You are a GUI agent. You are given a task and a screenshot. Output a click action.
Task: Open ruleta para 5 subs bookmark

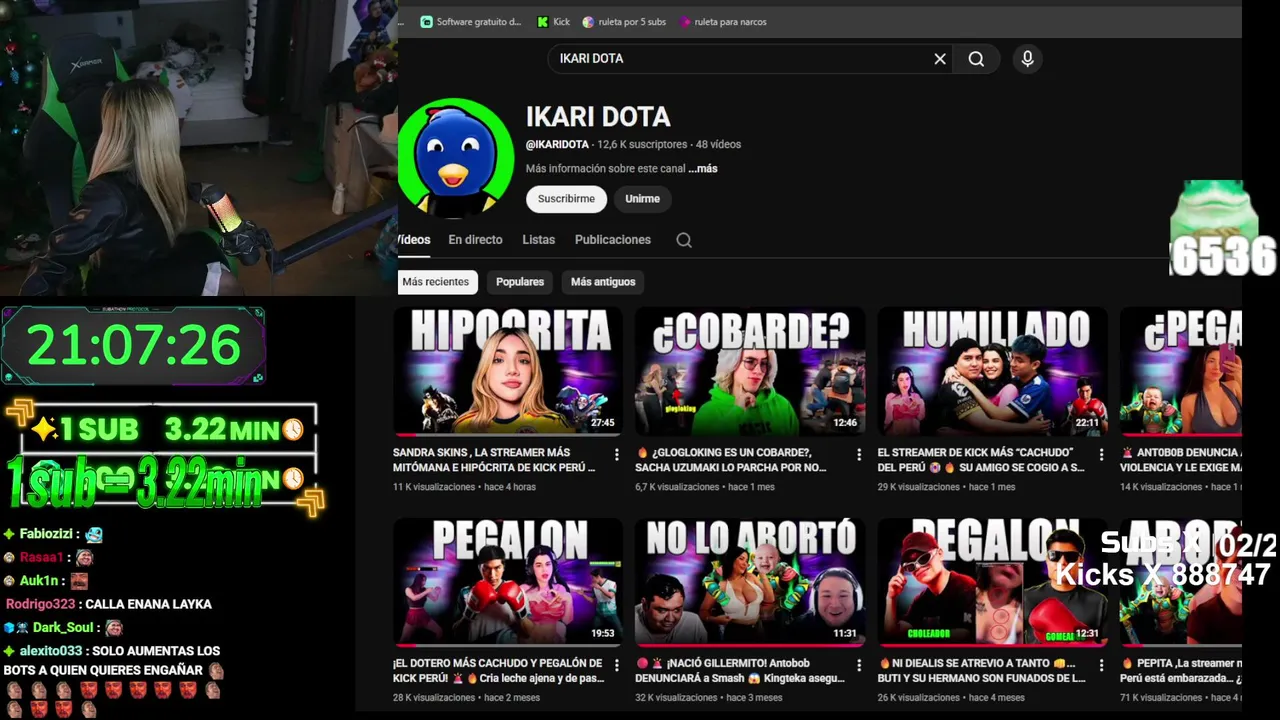pyautogui.click(x=624, y=22)
